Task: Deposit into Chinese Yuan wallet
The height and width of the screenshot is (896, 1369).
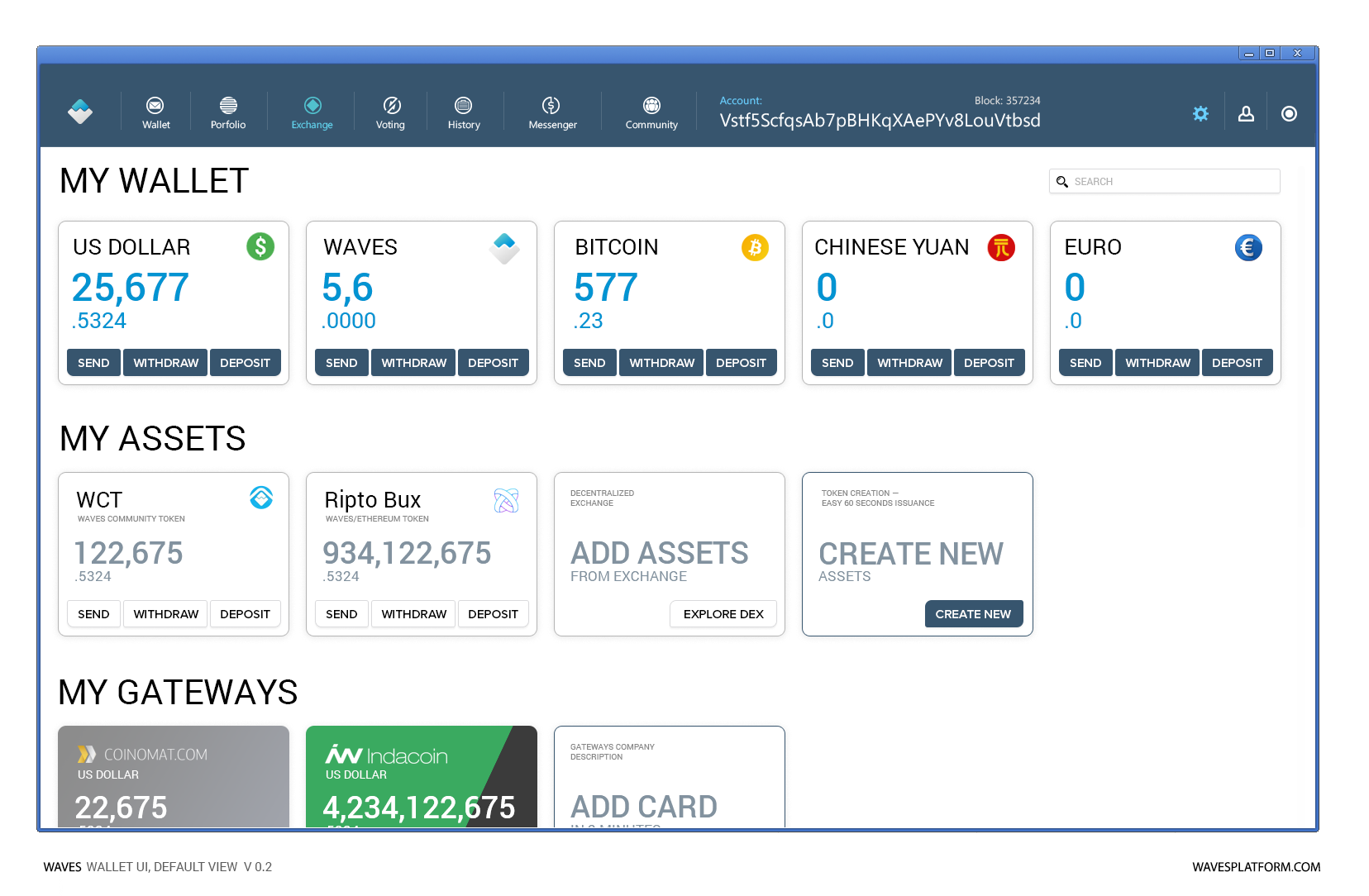Action: (989, 363)
